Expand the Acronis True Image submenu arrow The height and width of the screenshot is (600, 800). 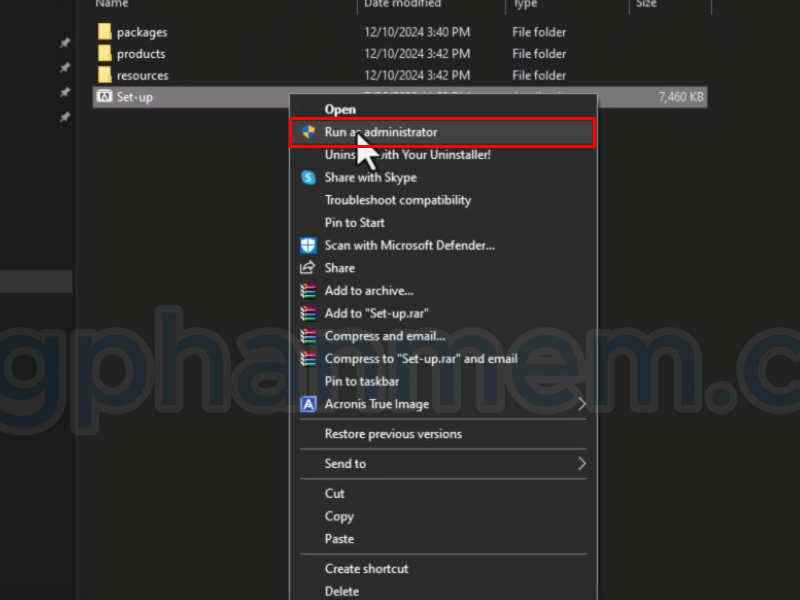pyautogui.click(x=582, y=404)
